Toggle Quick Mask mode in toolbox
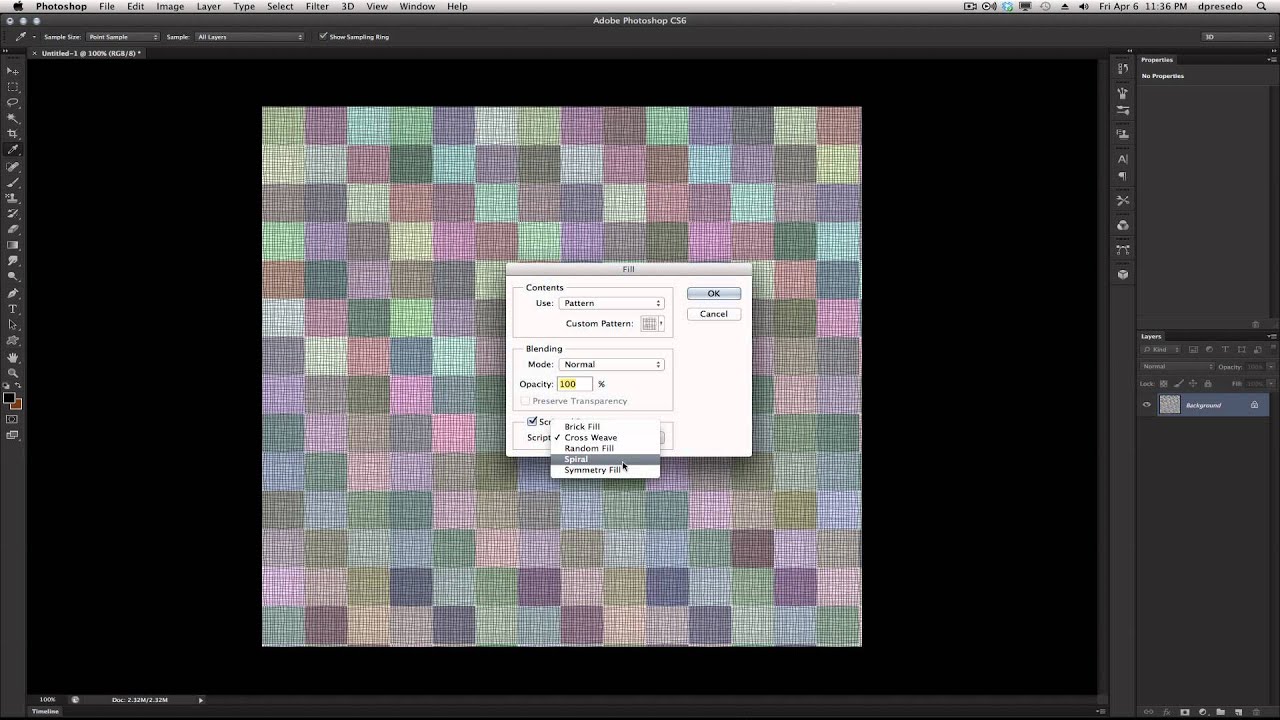Image resolution: width=1280 pixels, height=720 pixels. click(x=13, y=420)
